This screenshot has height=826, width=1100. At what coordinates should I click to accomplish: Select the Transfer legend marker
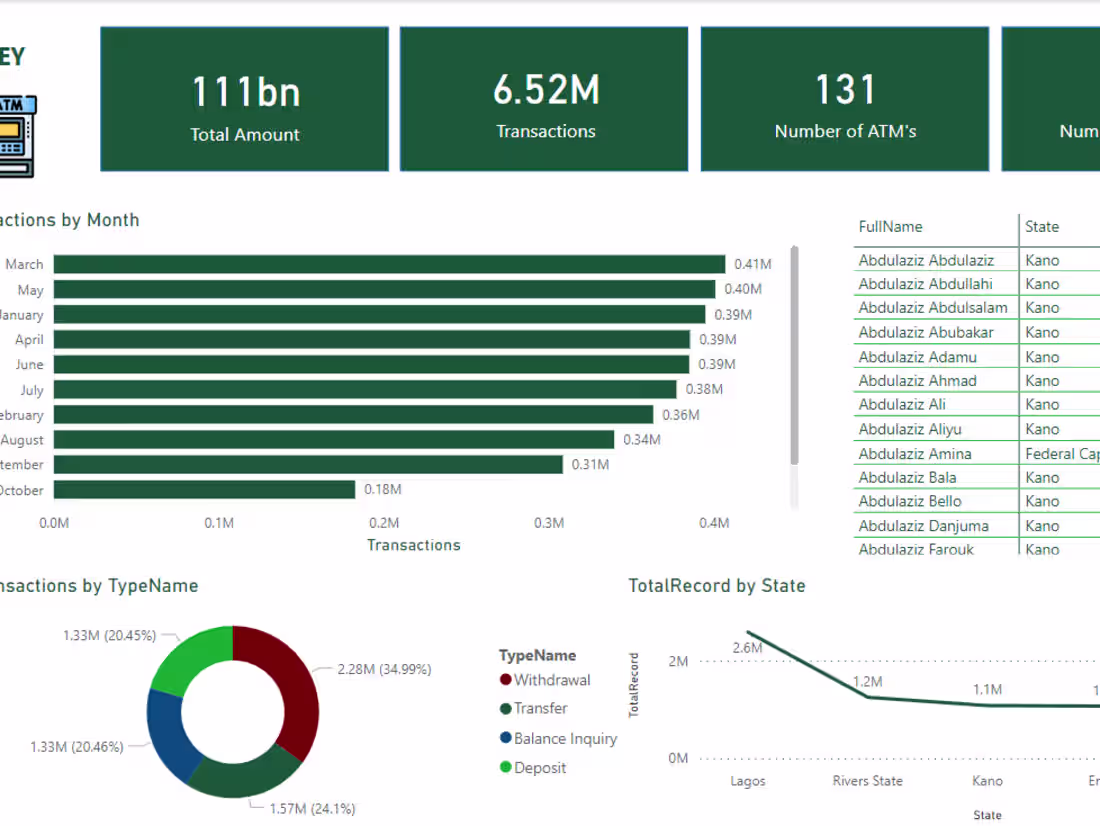coord(506,708)
